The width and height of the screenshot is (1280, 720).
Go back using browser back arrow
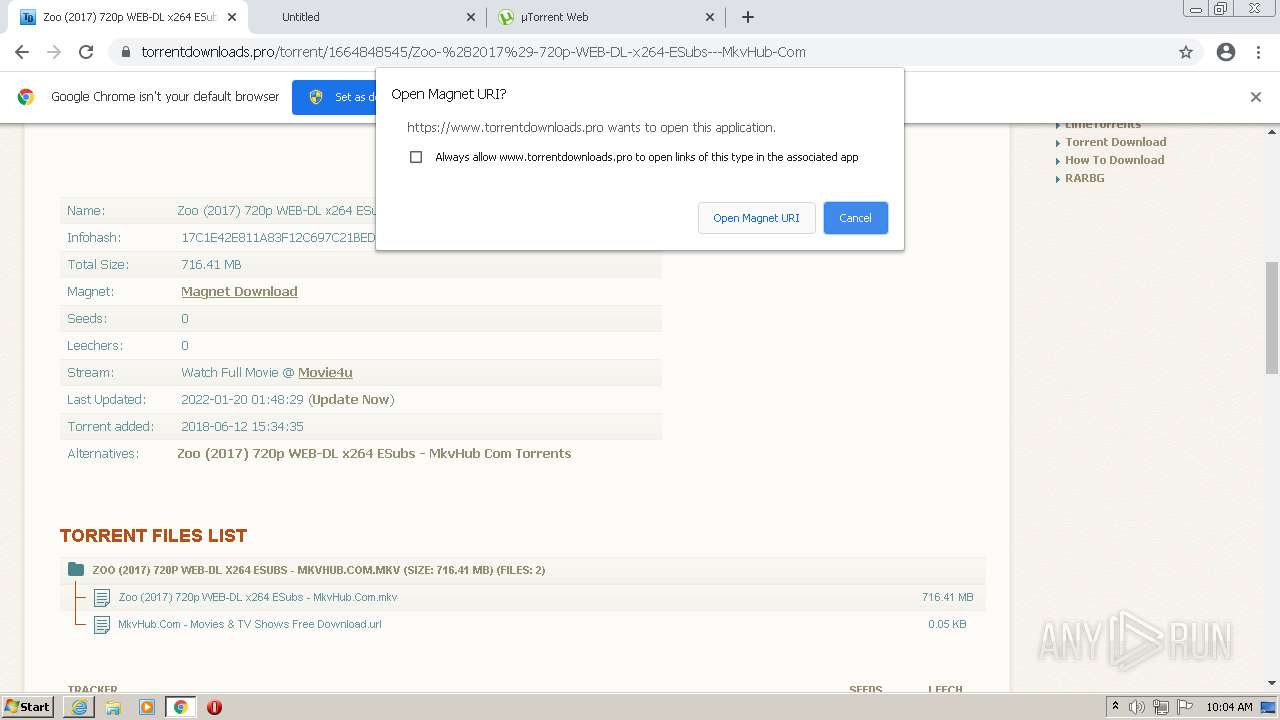[x=22, y=52]
